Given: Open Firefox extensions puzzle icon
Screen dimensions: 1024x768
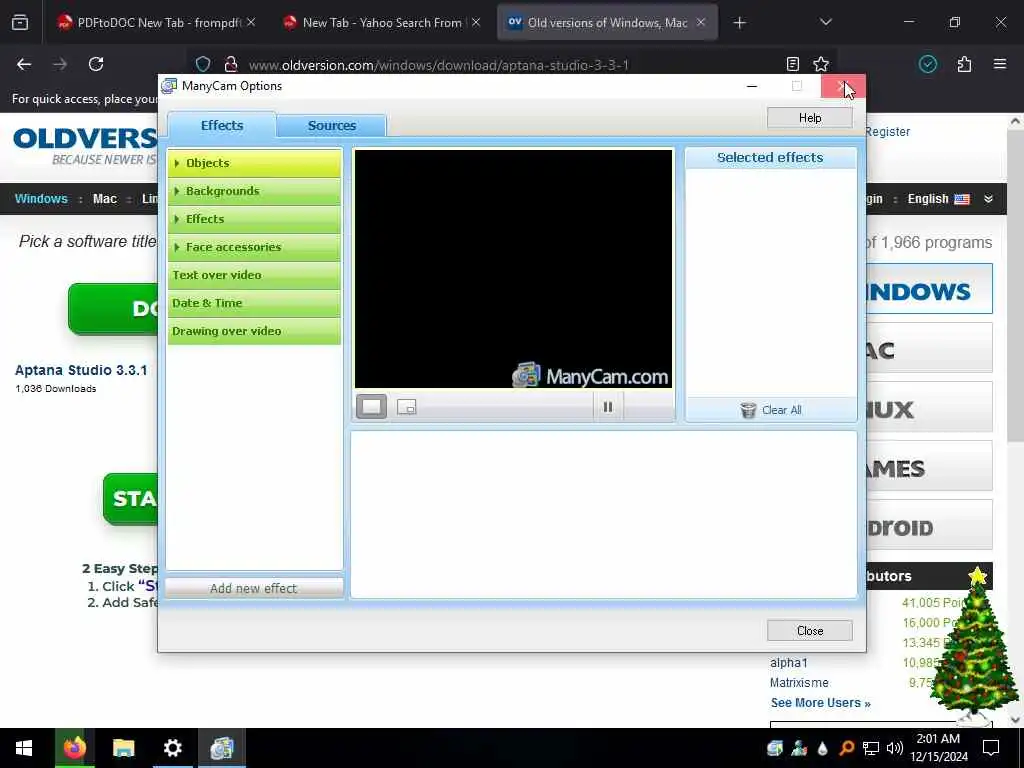Looking at the screenshot, I should (x=964, y=64).
